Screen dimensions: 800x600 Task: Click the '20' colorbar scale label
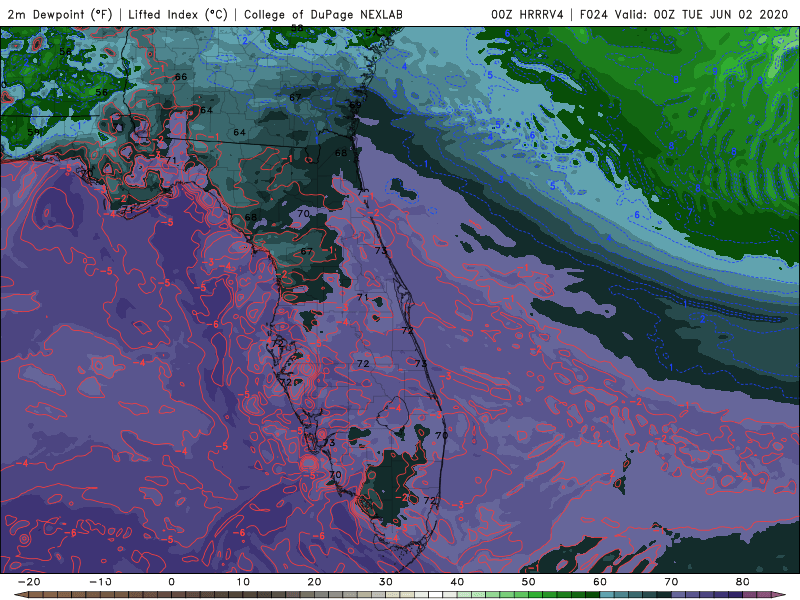coord(314,582)
